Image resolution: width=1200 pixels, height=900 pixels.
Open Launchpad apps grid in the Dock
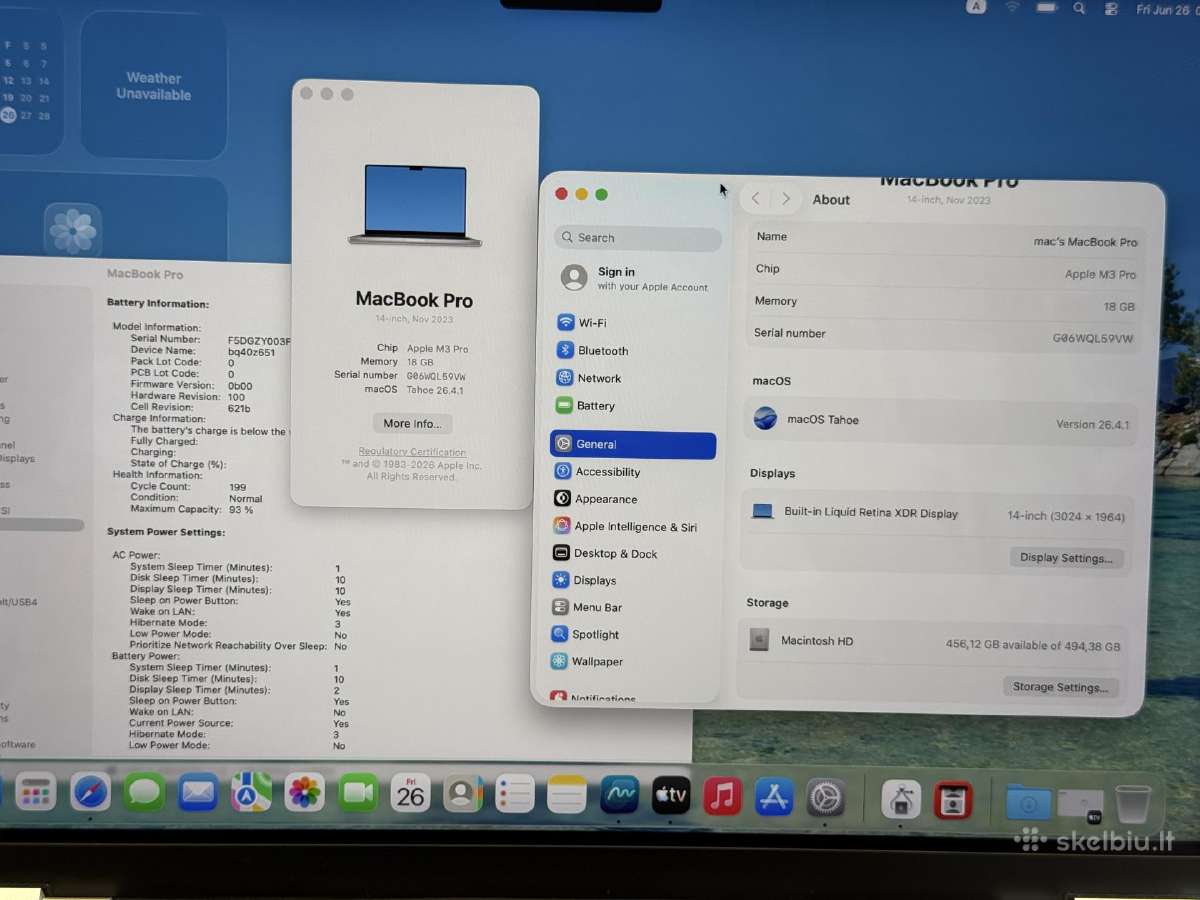coord(35,794)
